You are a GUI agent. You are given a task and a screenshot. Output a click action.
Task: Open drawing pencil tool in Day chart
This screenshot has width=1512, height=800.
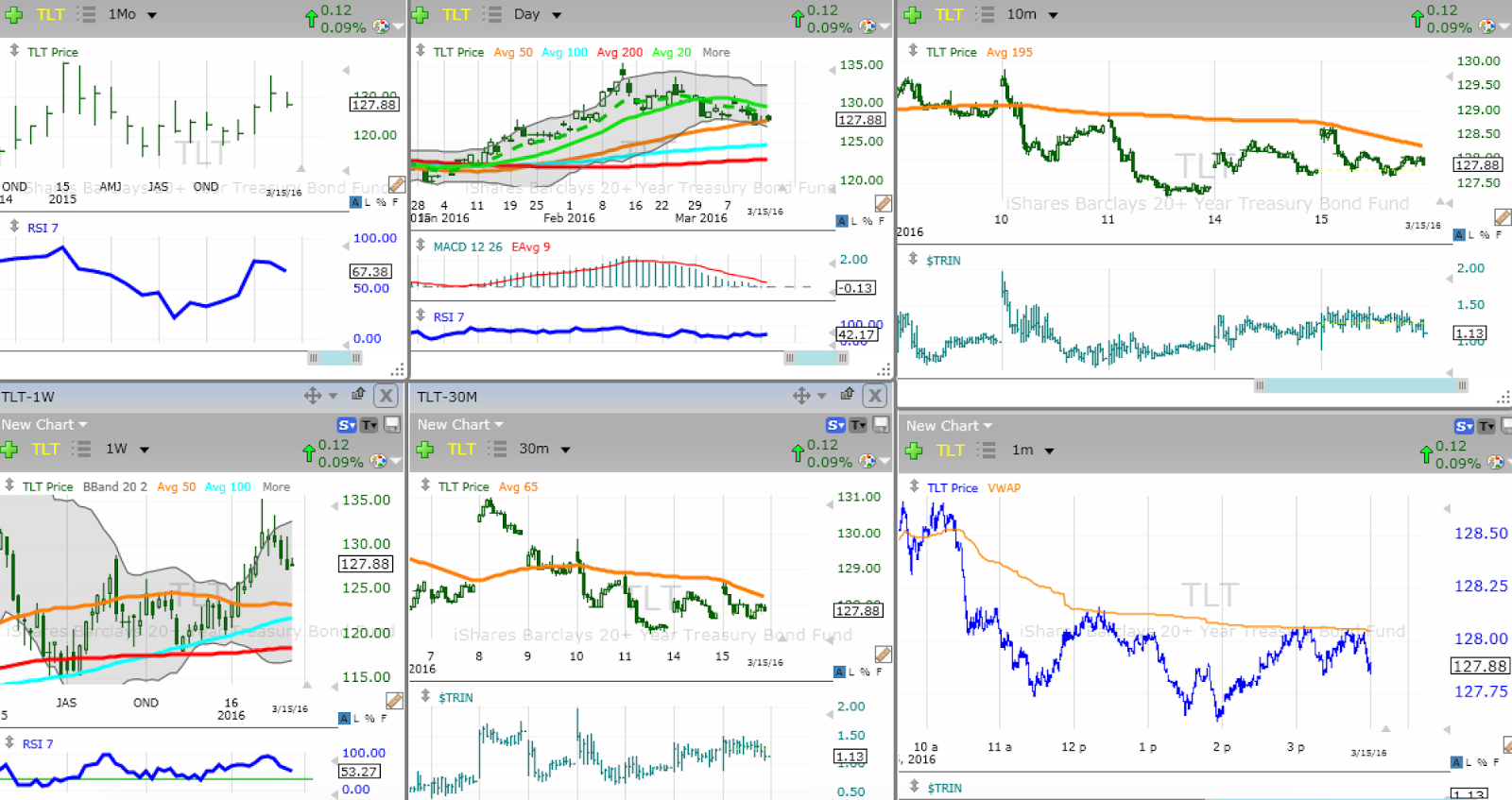click(x=883, y=203)
